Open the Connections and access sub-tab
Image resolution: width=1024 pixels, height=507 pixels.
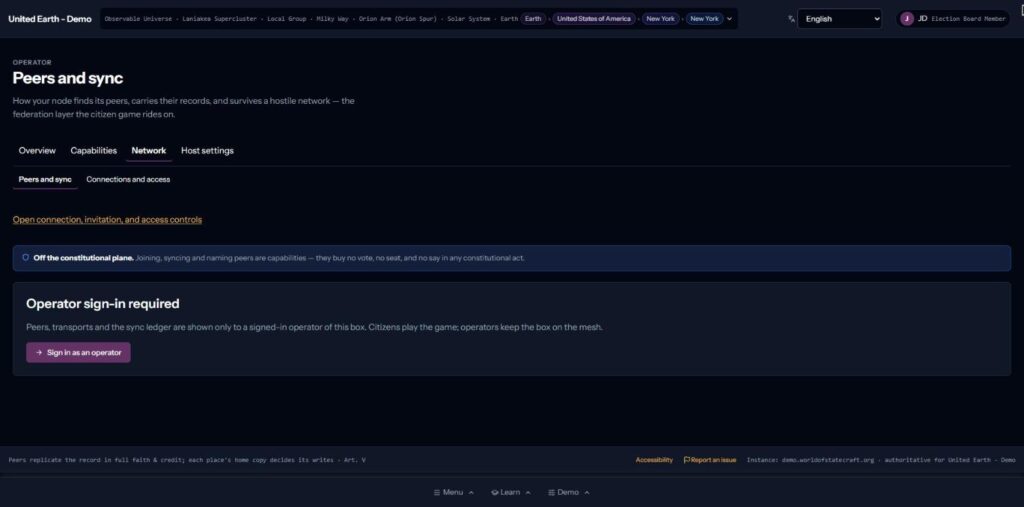128,179
